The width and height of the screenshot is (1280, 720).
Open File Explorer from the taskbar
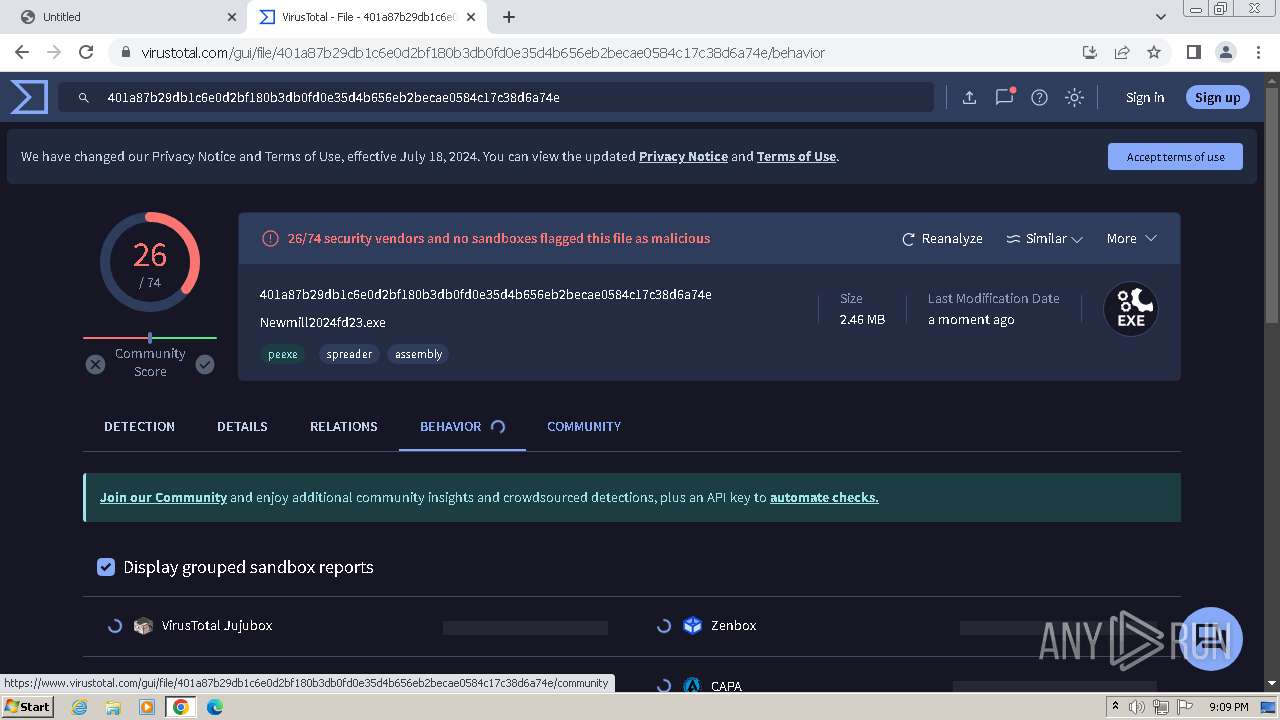(113, 707)
